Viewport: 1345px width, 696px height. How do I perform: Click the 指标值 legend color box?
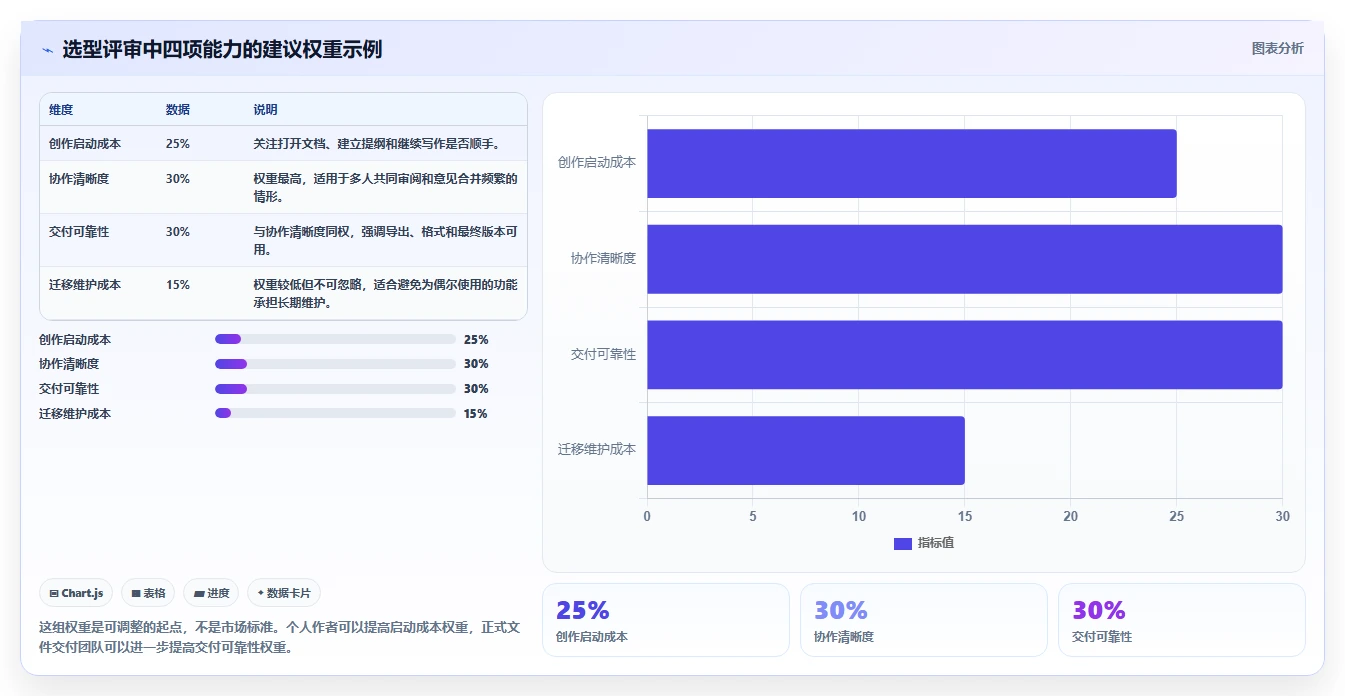903,543
